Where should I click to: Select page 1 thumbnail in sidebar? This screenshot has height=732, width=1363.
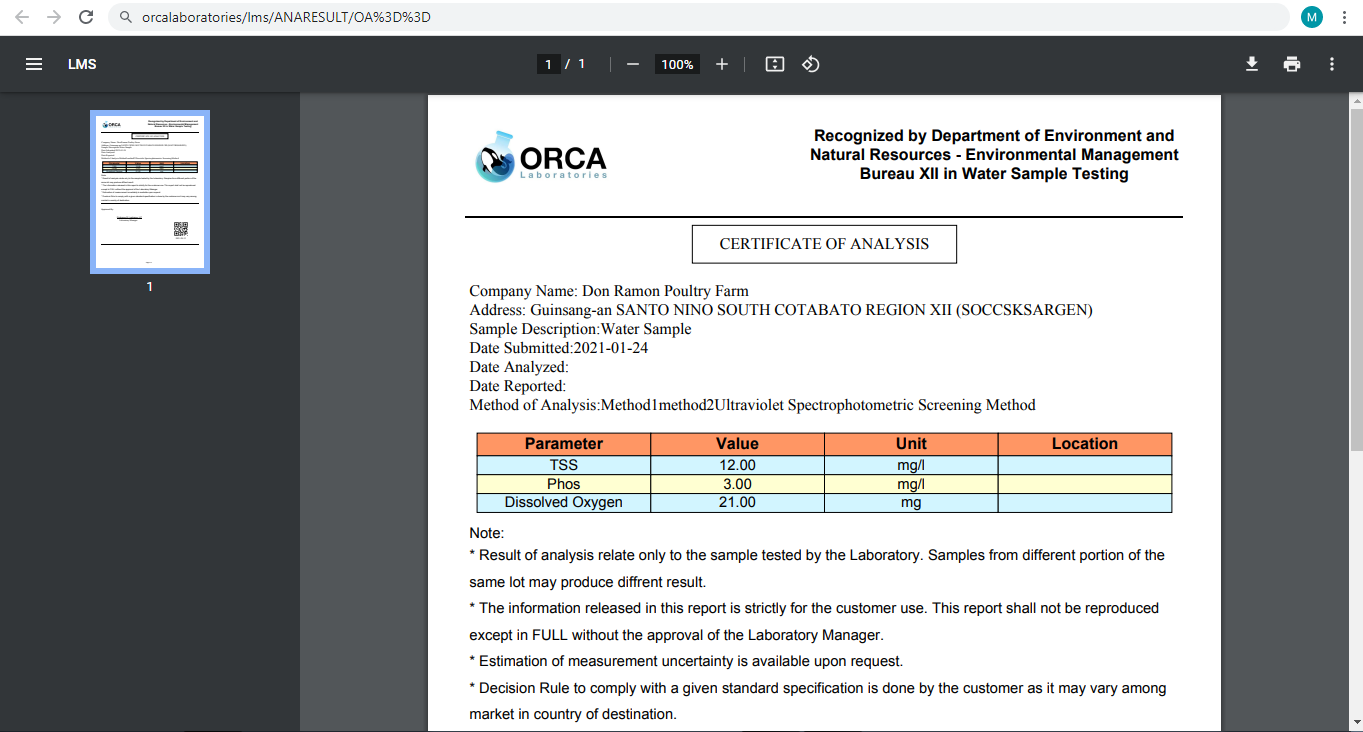coord(150,192)
